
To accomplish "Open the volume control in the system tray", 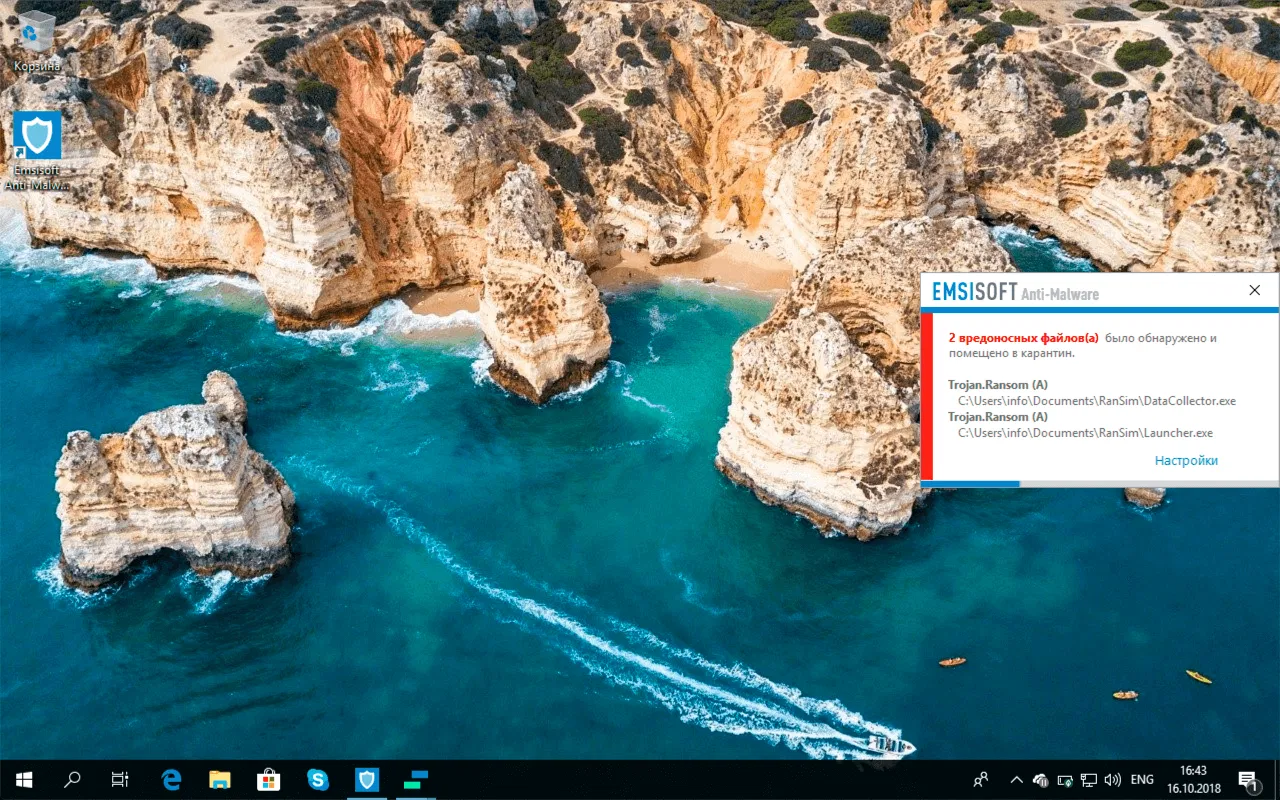I will point(1113,780).
